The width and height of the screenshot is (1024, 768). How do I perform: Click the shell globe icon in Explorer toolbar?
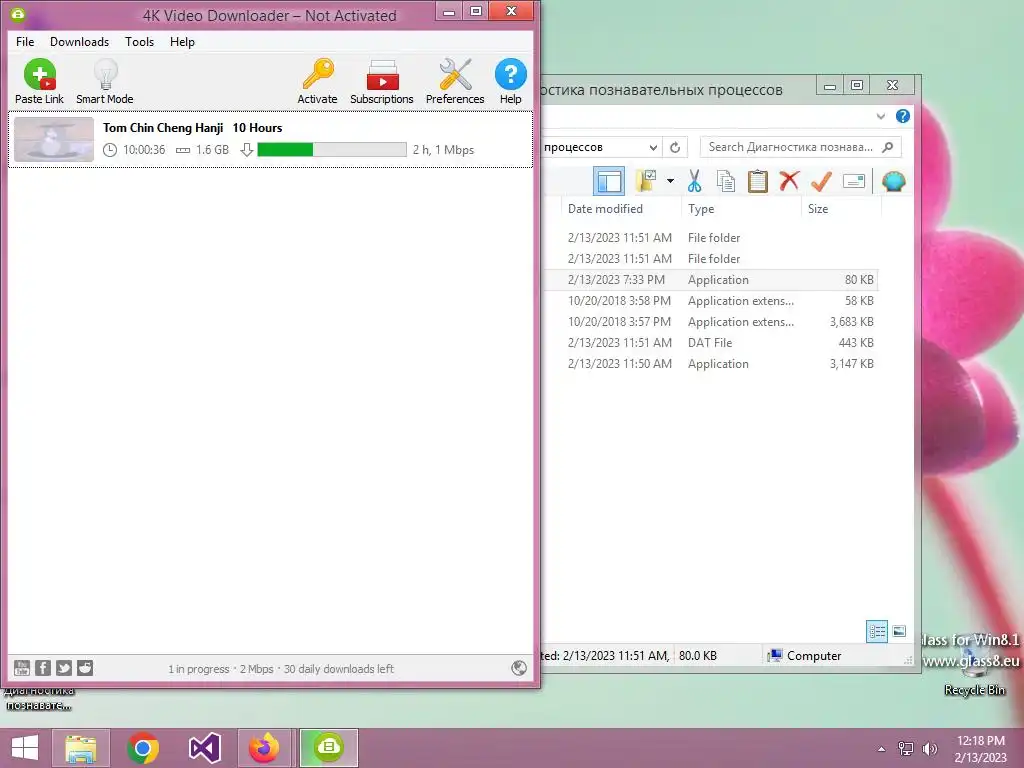coord(893,181)
